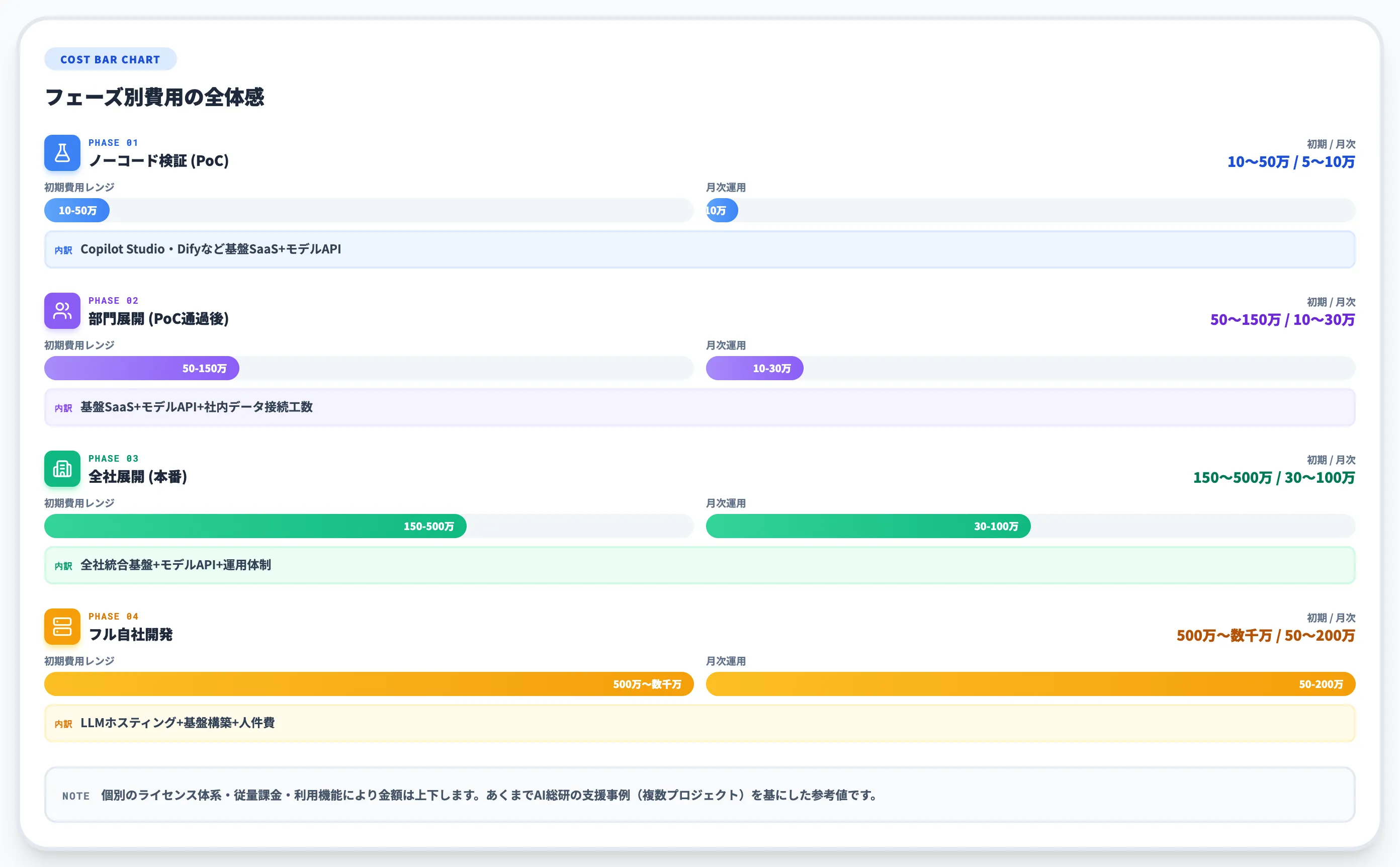This screenshot has height=867, width=1400.
Task: Click the green 150-500万 initial cost bar
Action: (x=255, y=526)
